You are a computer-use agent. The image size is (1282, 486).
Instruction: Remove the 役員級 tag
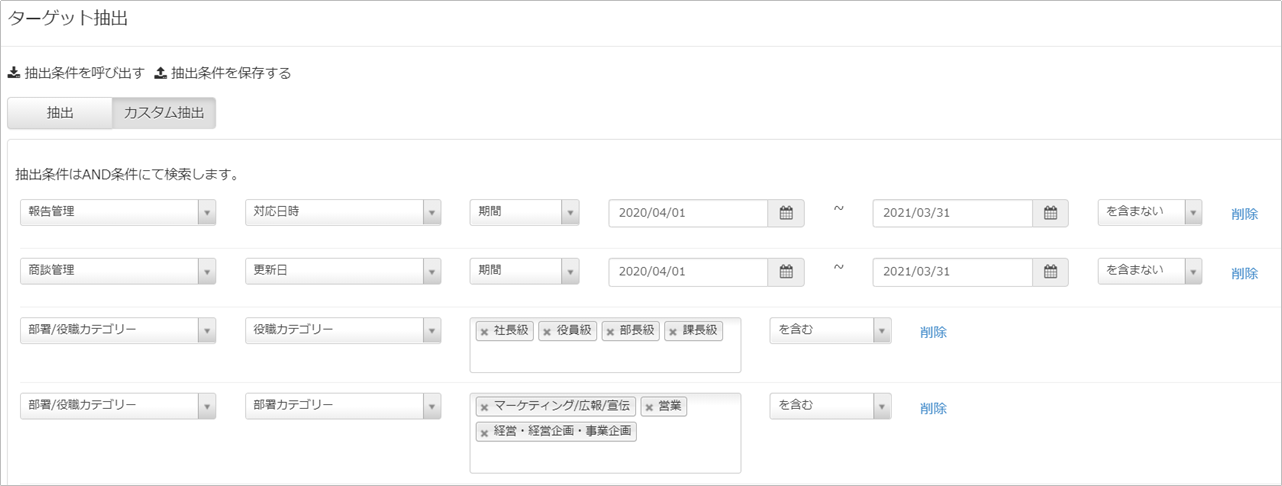coord(547,332)
